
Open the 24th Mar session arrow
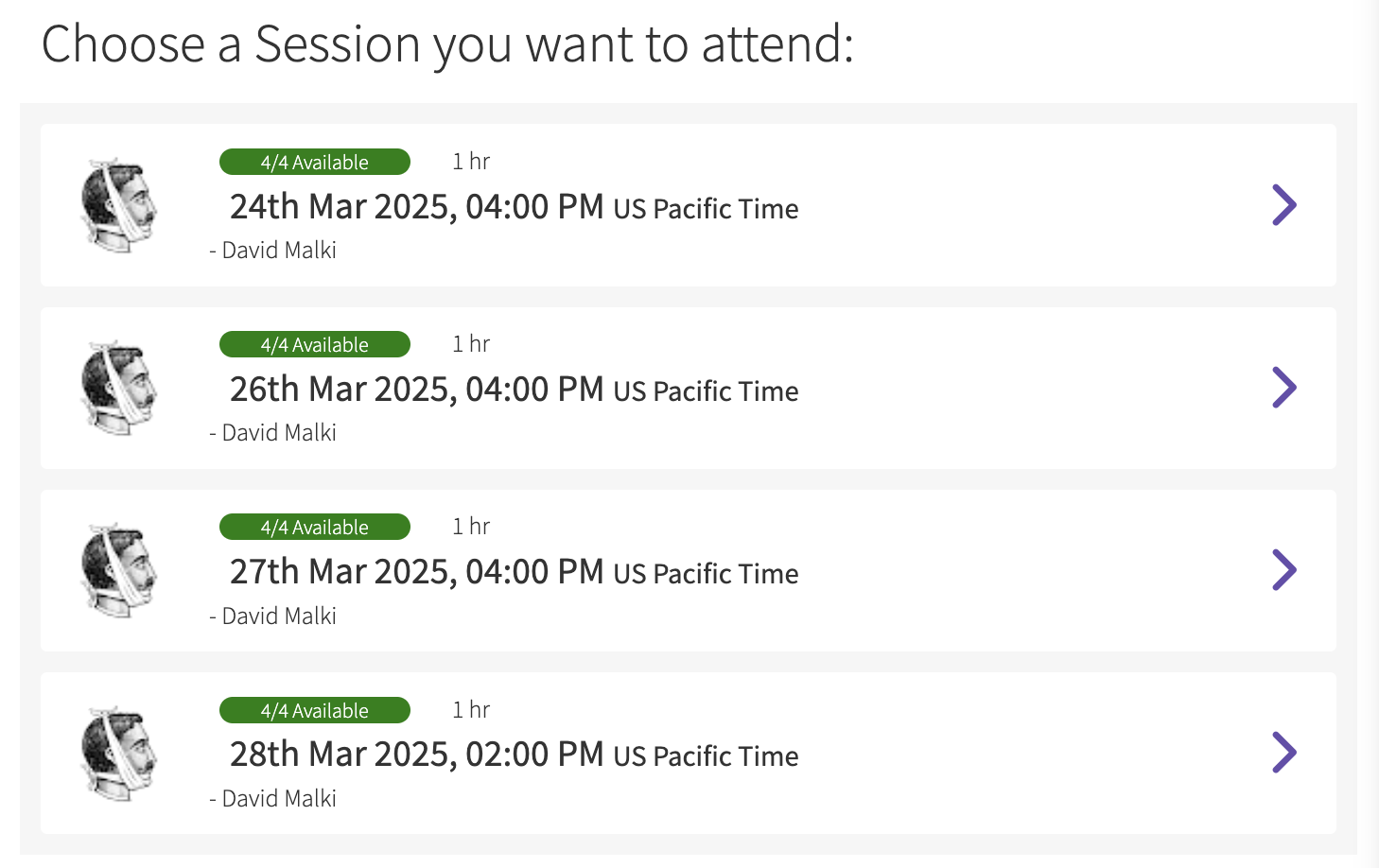[x=1283, y=205]
